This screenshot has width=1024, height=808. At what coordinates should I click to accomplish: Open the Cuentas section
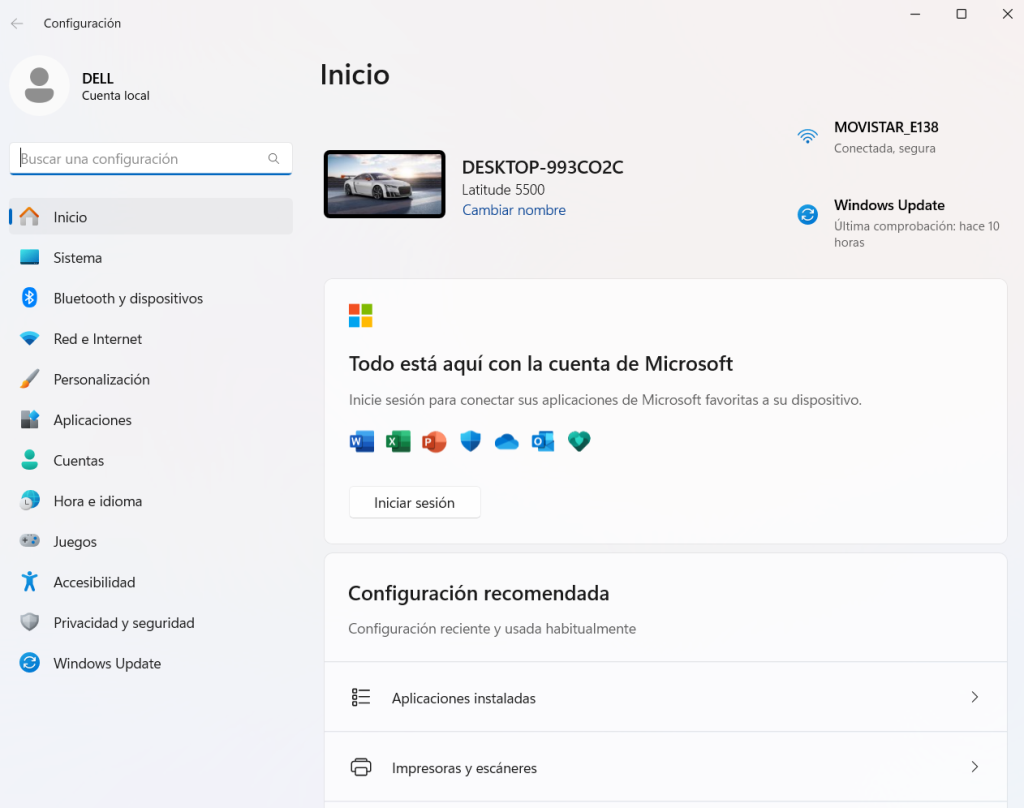tap(151, 460)
